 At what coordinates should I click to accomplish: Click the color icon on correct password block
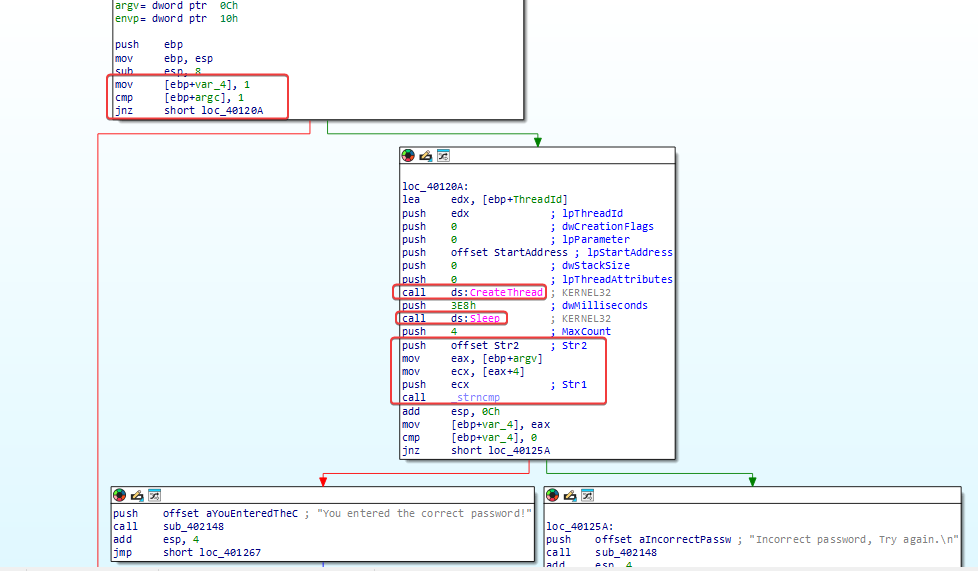119,495
